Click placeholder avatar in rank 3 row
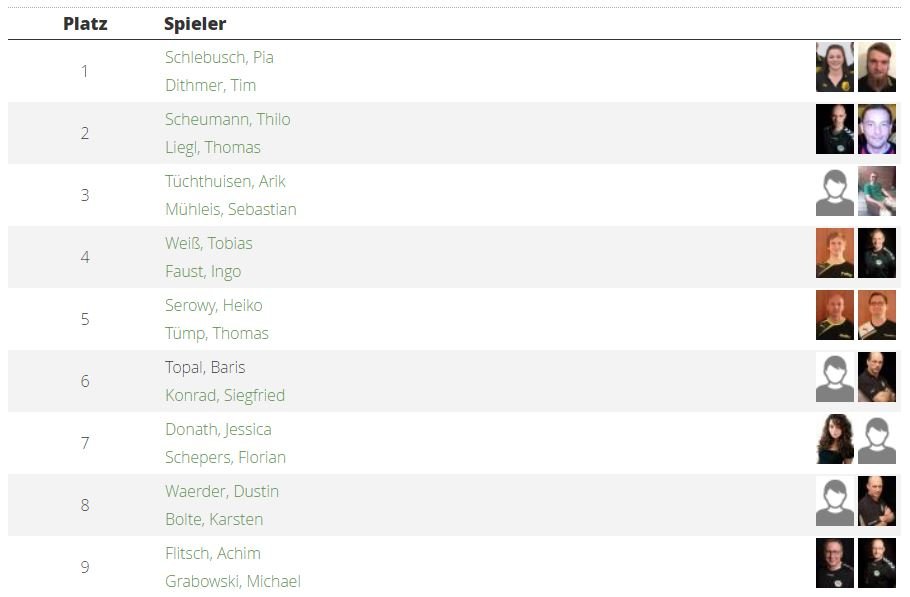The image size is (910, 597). (834, 191)
